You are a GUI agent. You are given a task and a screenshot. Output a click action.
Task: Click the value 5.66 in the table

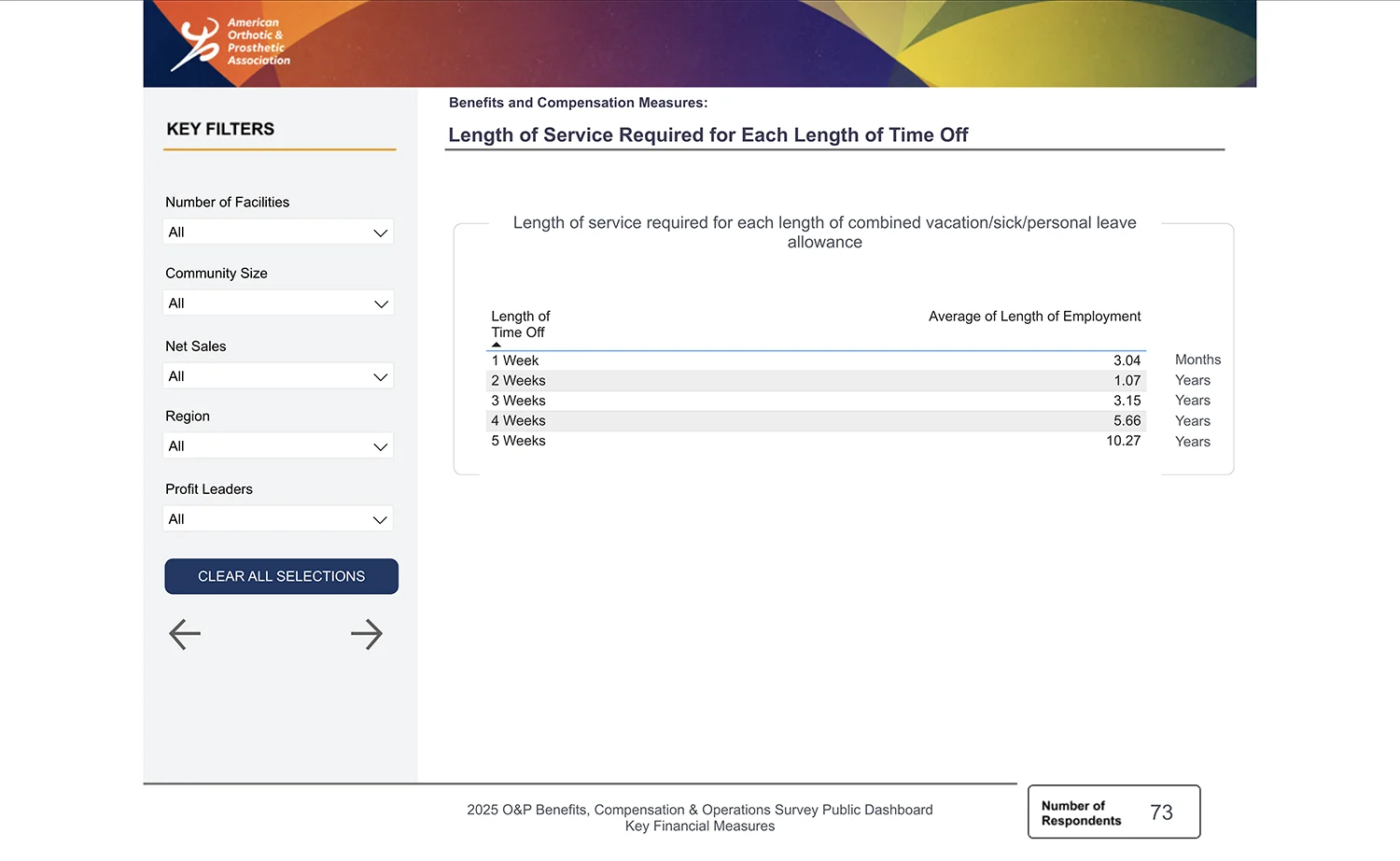pyautogui.click(x=1127, y=421)
